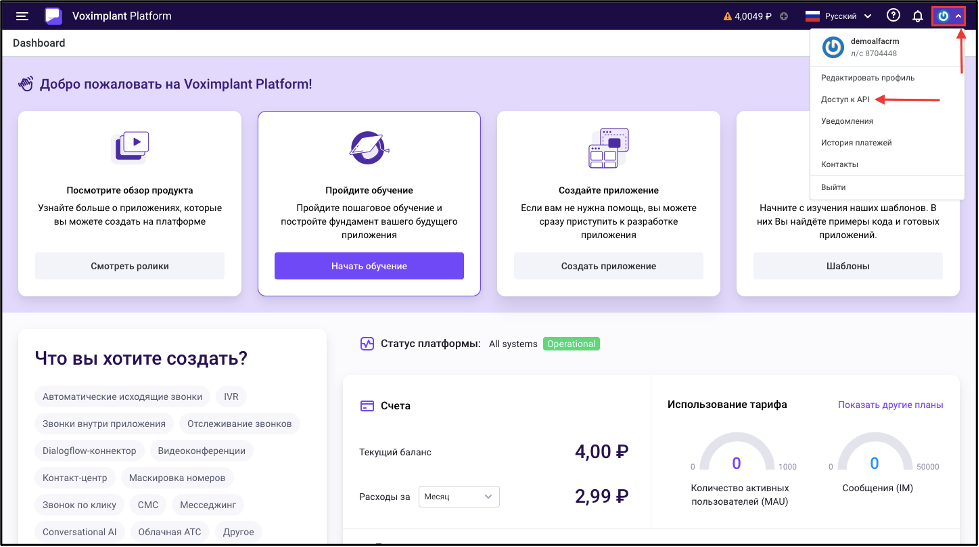Click the Пройдите обучение card heading
Image resolution: width=979 pixels, height=547 pixels.
[x=369, y=190]
